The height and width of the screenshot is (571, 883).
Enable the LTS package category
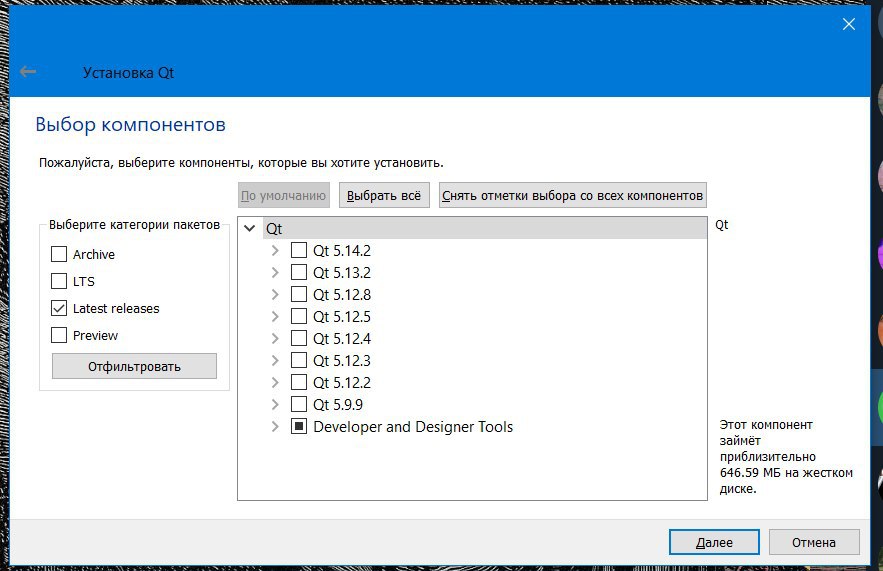(x=59, y=281)
